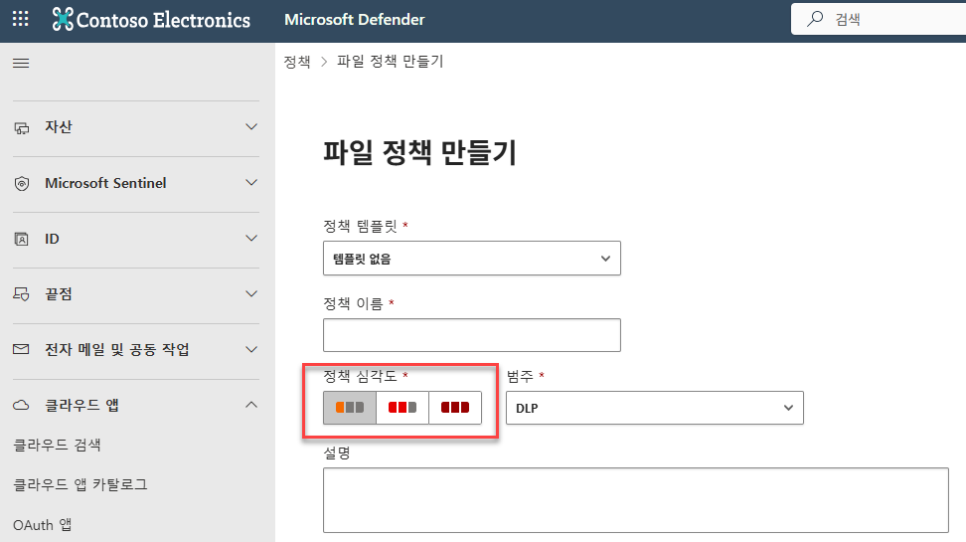
Task: Open 끝점 navigation item
Action: point(136,294)
